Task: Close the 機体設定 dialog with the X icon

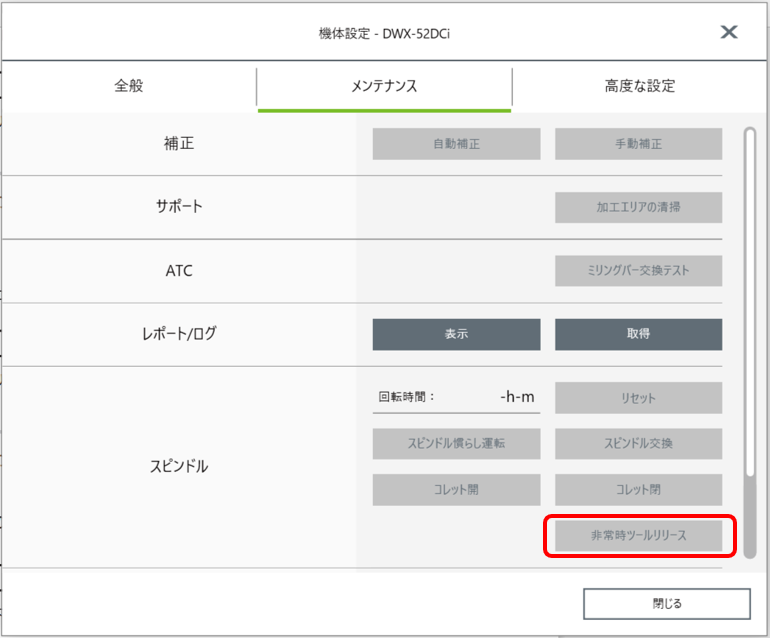Action: (729, 32)
